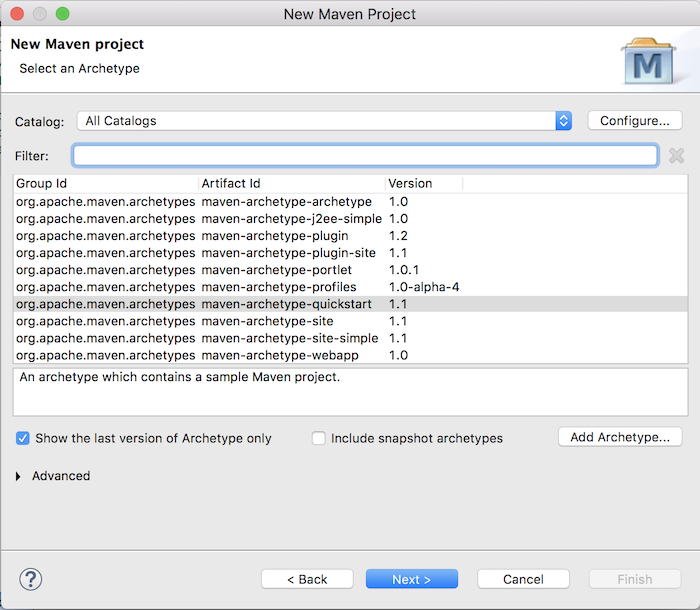Go back with the < Back button
Image resolution: width=700 pixels, height=610 pixels.
[307, 579]
